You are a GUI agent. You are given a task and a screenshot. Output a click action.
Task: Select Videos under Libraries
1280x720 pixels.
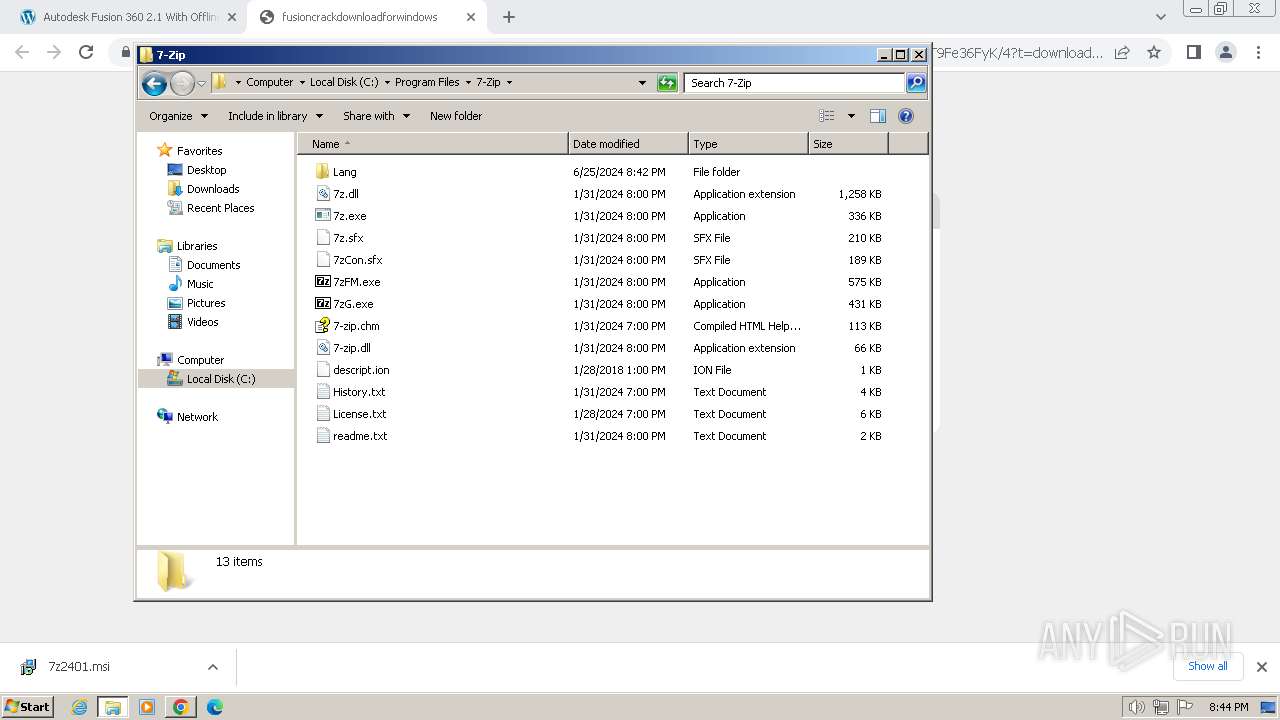click(x=202, y=322)
